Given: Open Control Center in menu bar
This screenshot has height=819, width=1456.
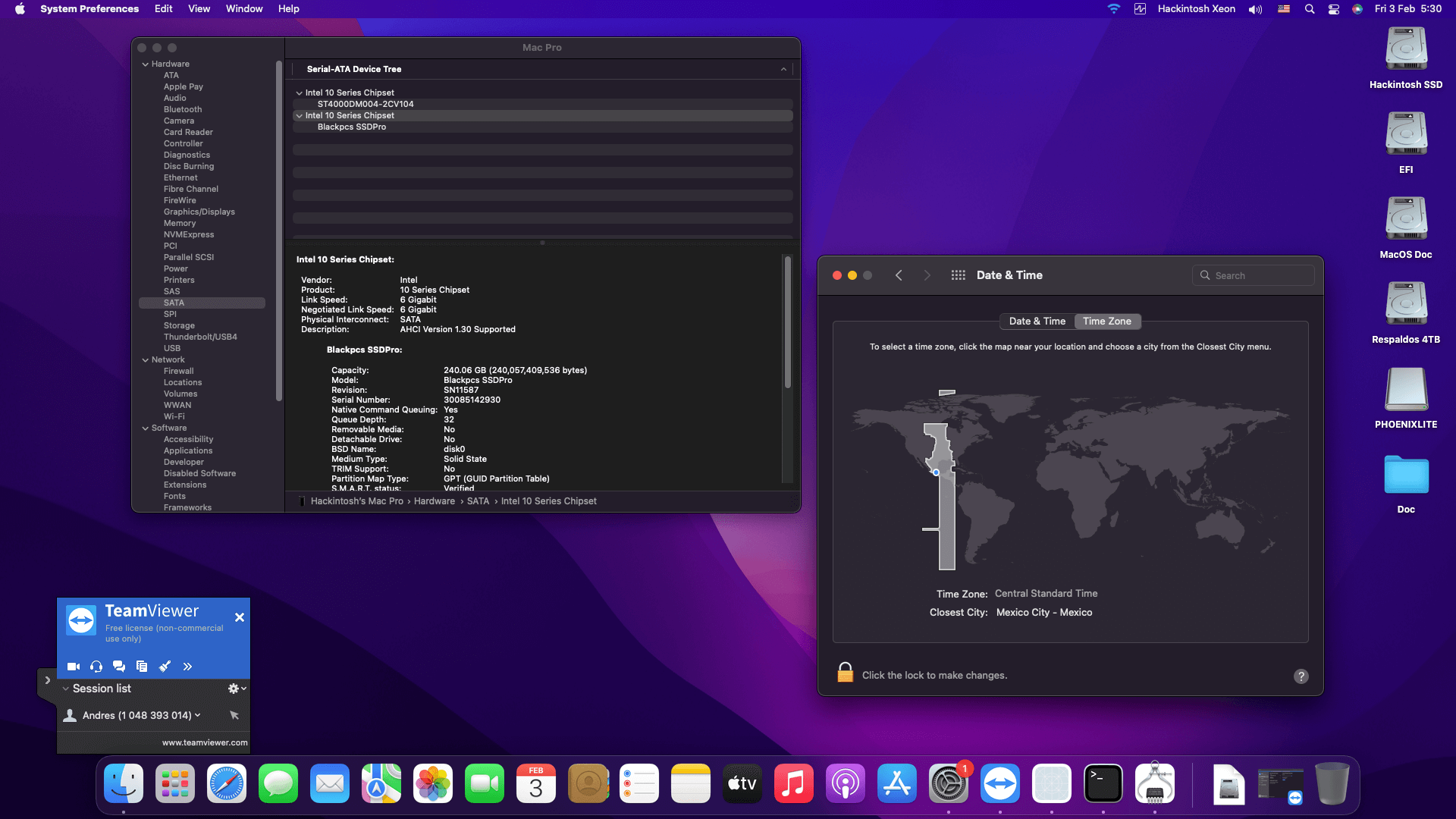Looking at the screenshot, I should pyautogui.click(x=1333, y=9).
